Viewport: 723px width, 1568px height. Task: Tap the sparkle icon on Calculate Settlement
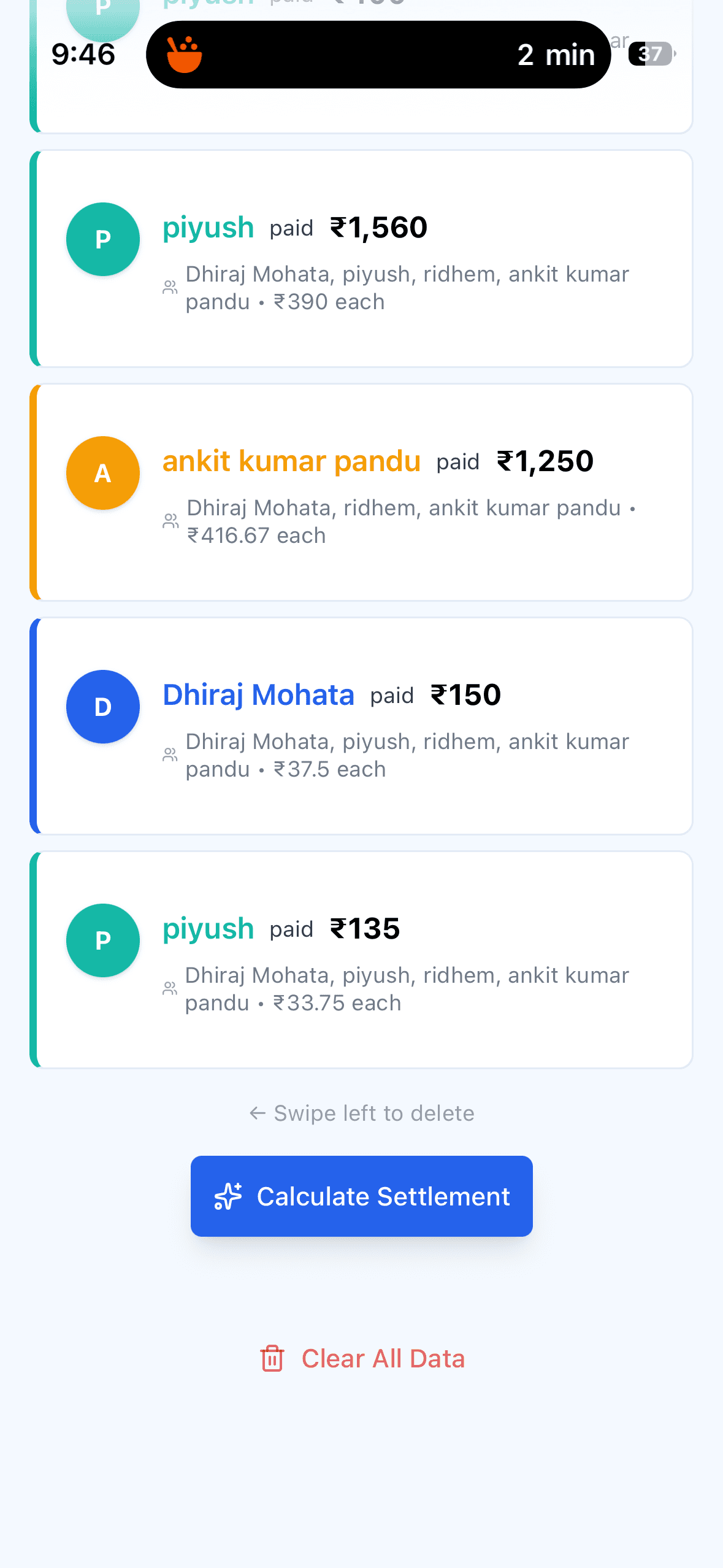tap(228, 1195)
